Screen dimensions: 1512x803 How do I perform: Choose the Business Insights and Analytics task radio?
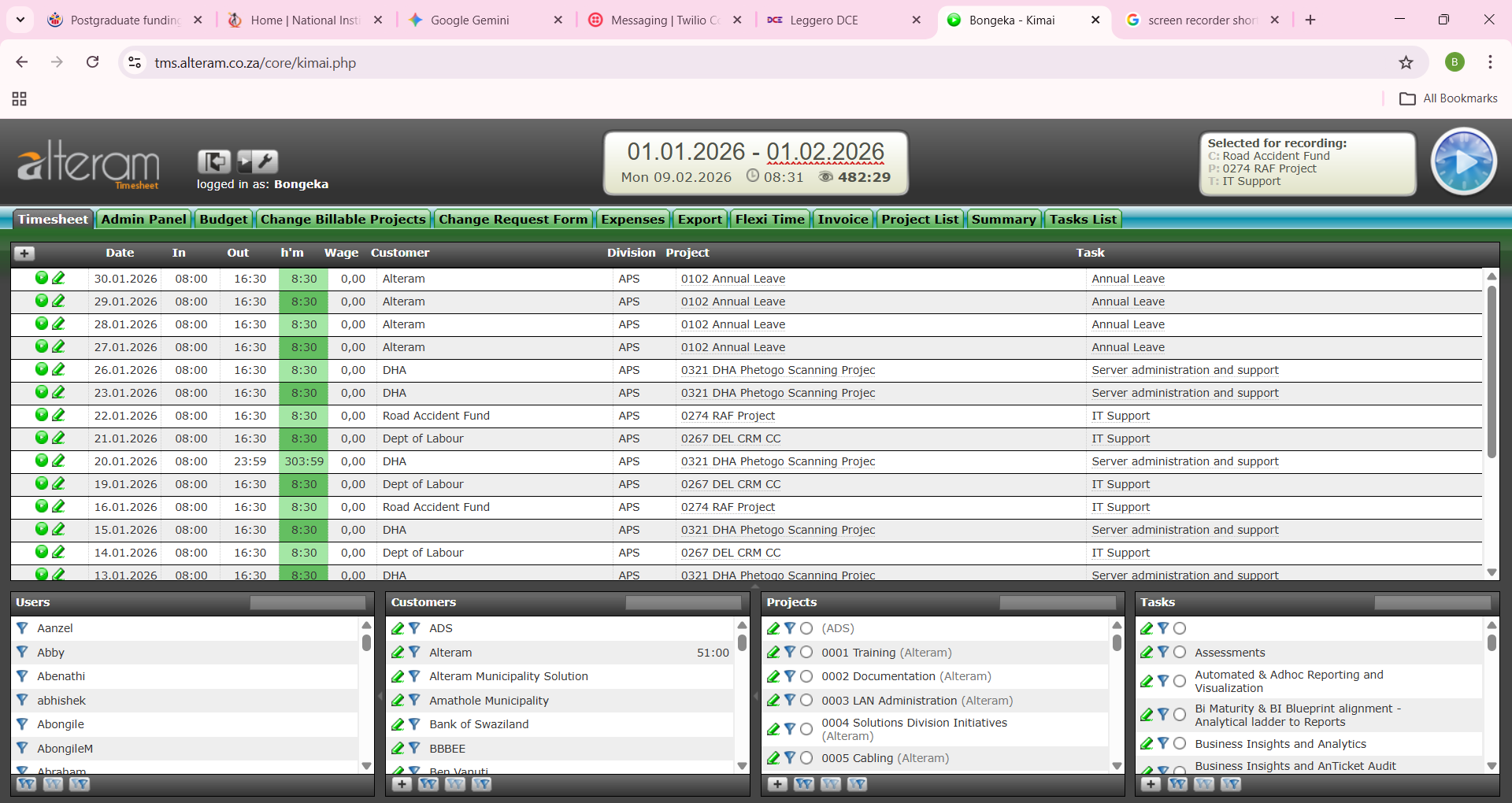(x=1180, y=744)
